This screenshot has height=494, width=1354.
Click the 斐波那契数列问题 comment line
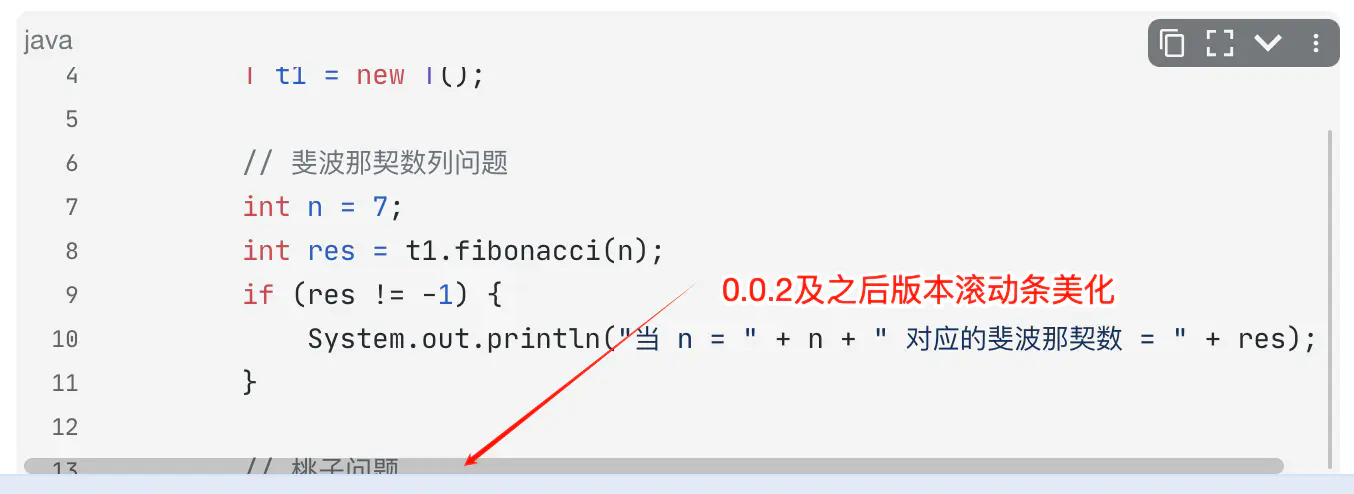(x=399, y=163)
